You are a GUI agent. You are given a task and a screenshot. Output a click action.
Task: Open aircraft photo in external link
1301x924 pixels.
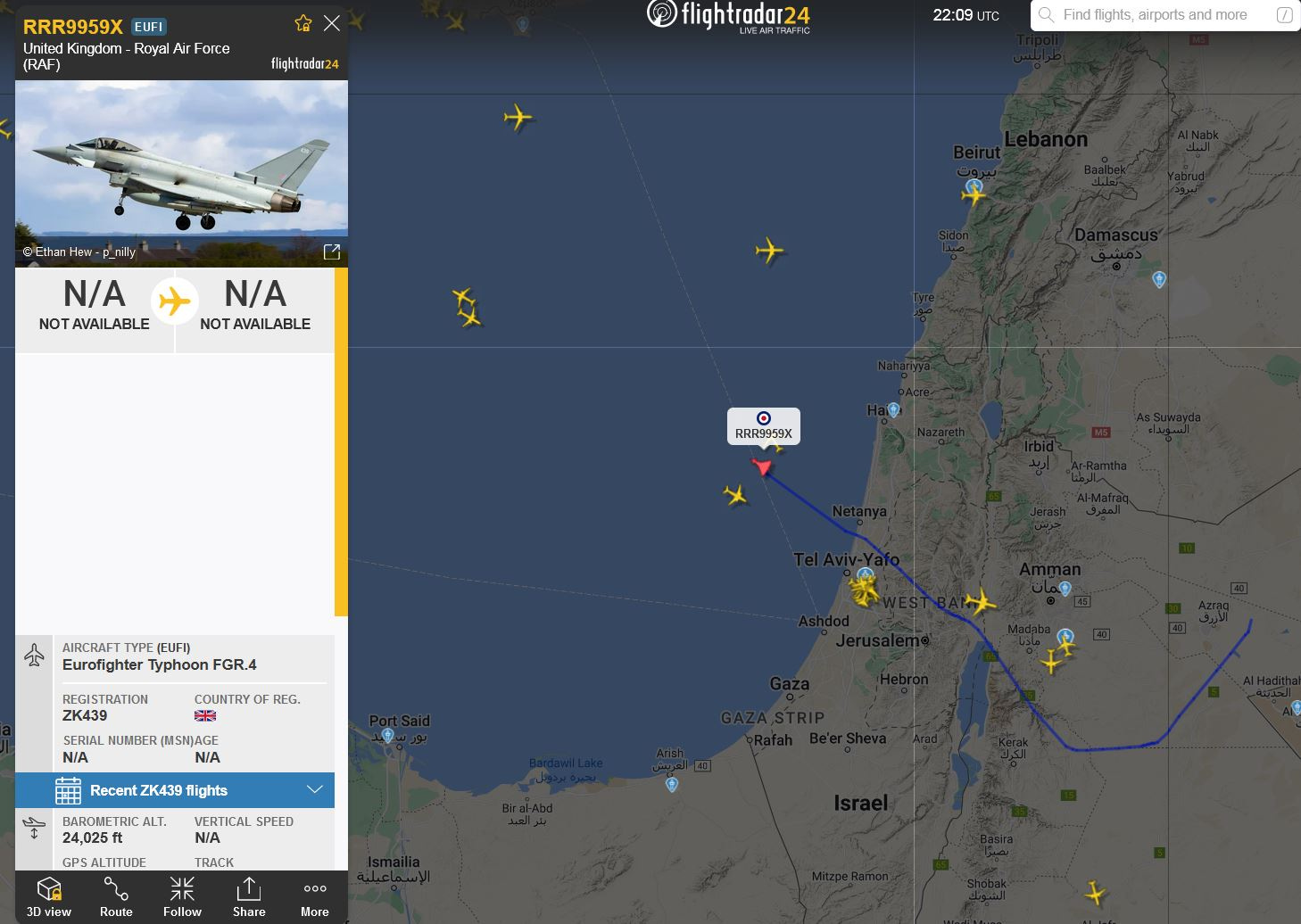click(x=332, y=252)
